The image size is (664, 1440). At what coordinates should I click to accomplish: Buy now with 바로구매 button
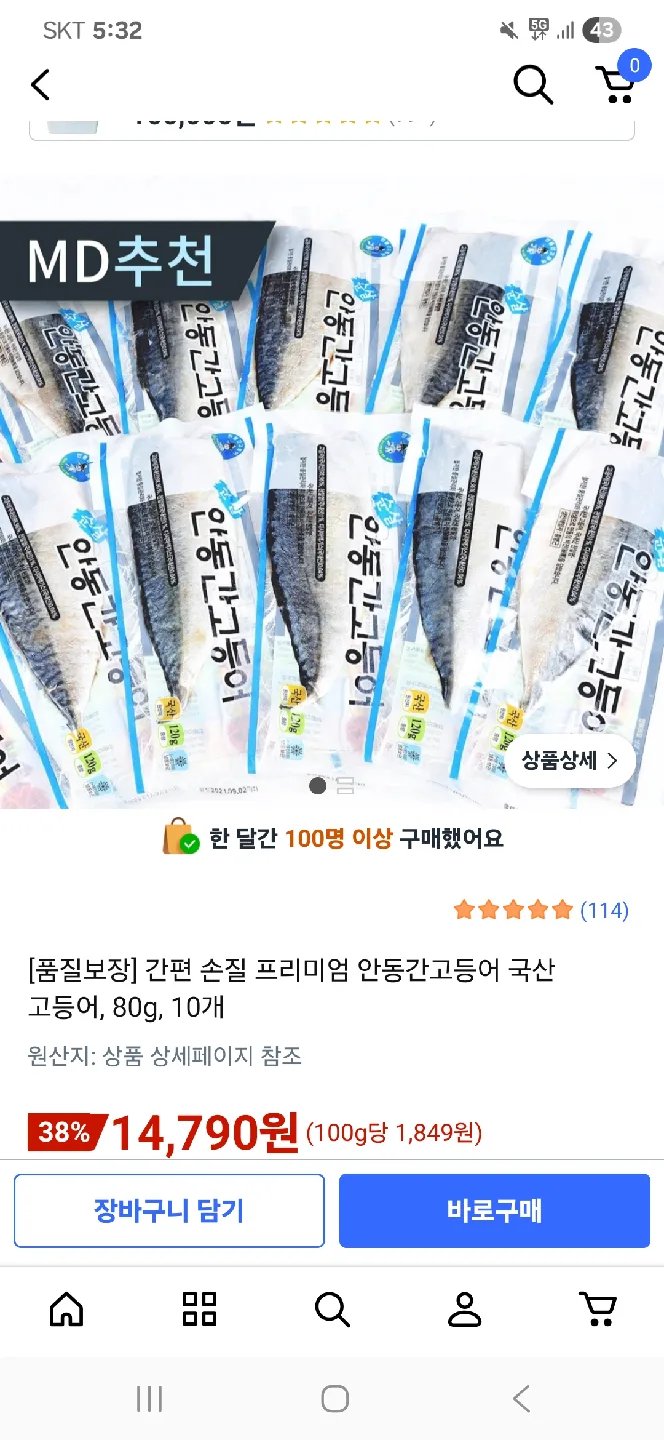pos(494,1211)
